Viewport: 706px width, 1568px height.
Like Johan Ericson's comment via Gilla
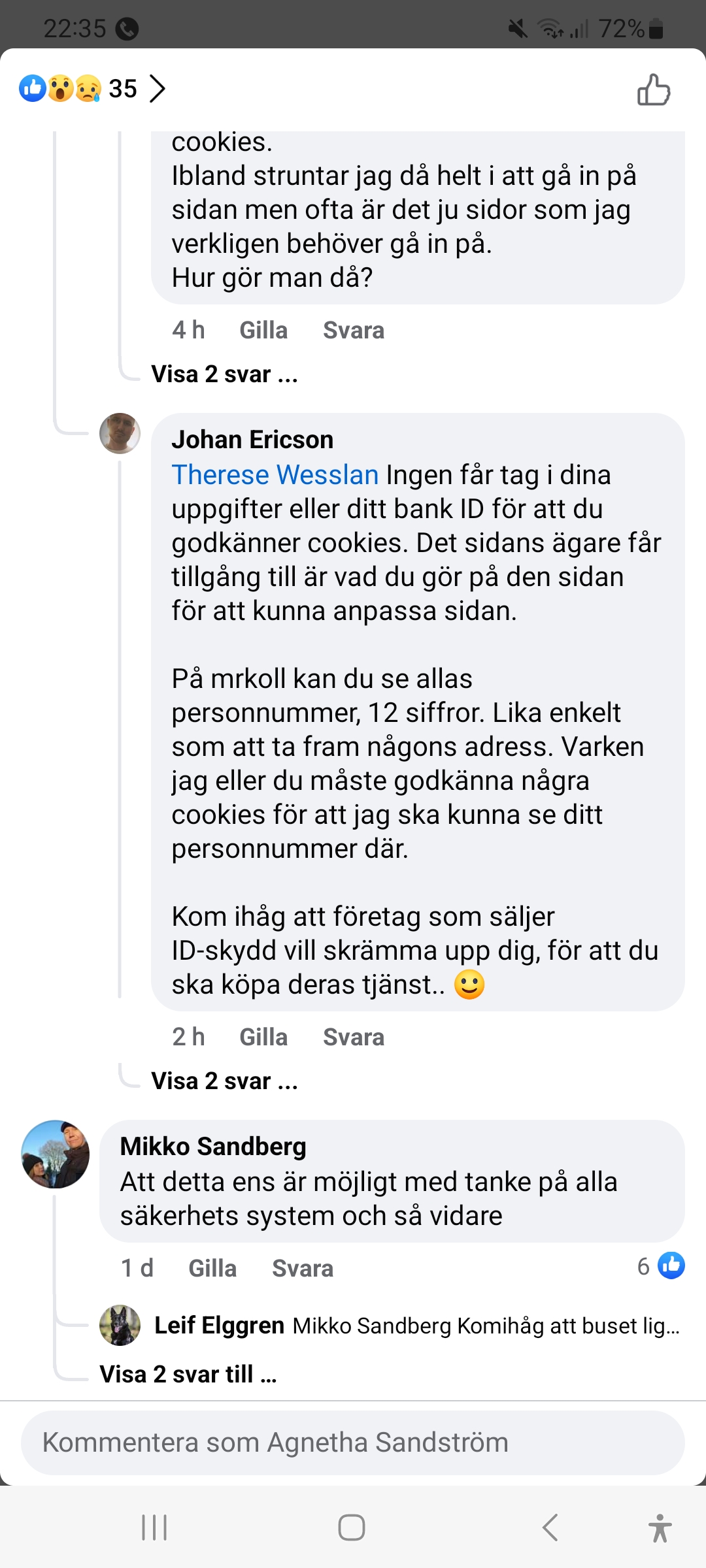click(263, 1037)
